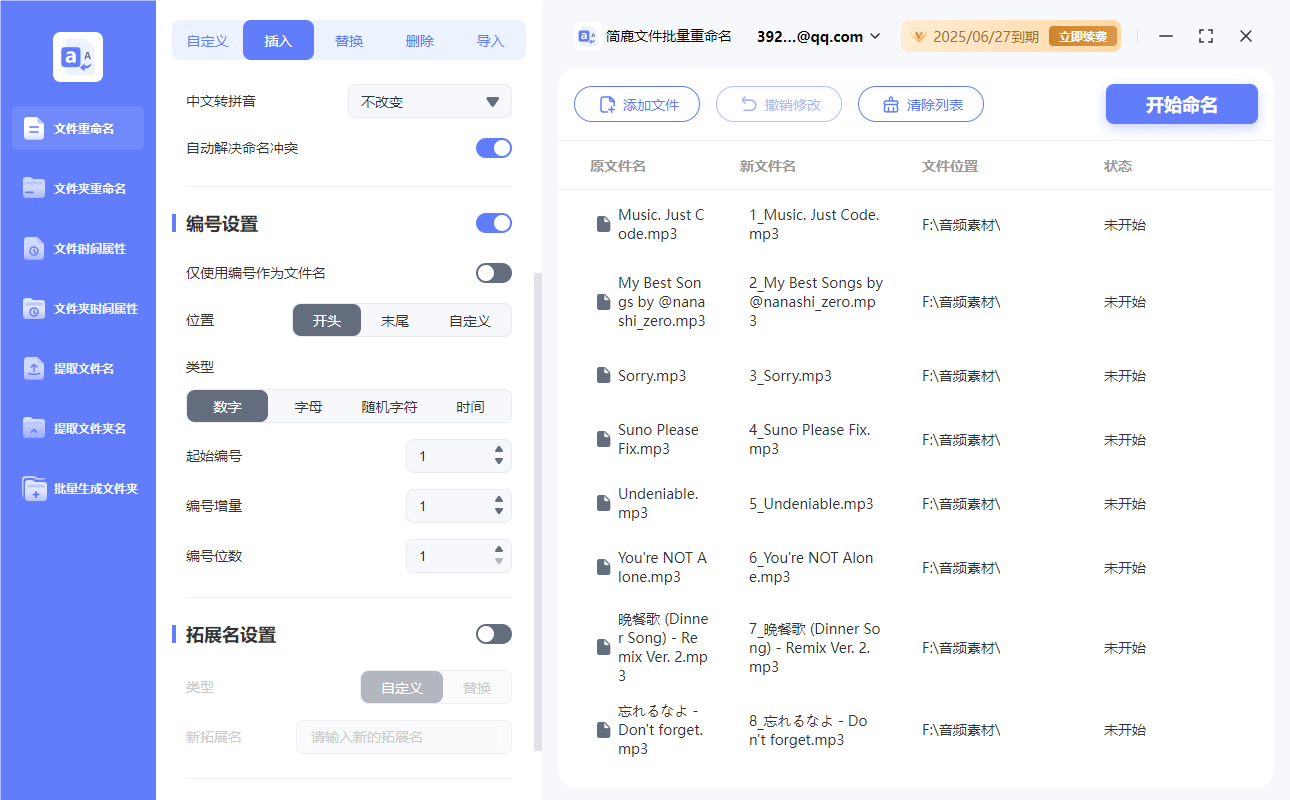Viewport: 1290px width, 800px height.
Task: Open the 批量生成文件夹 tool
Action: [x=77, y=488]
